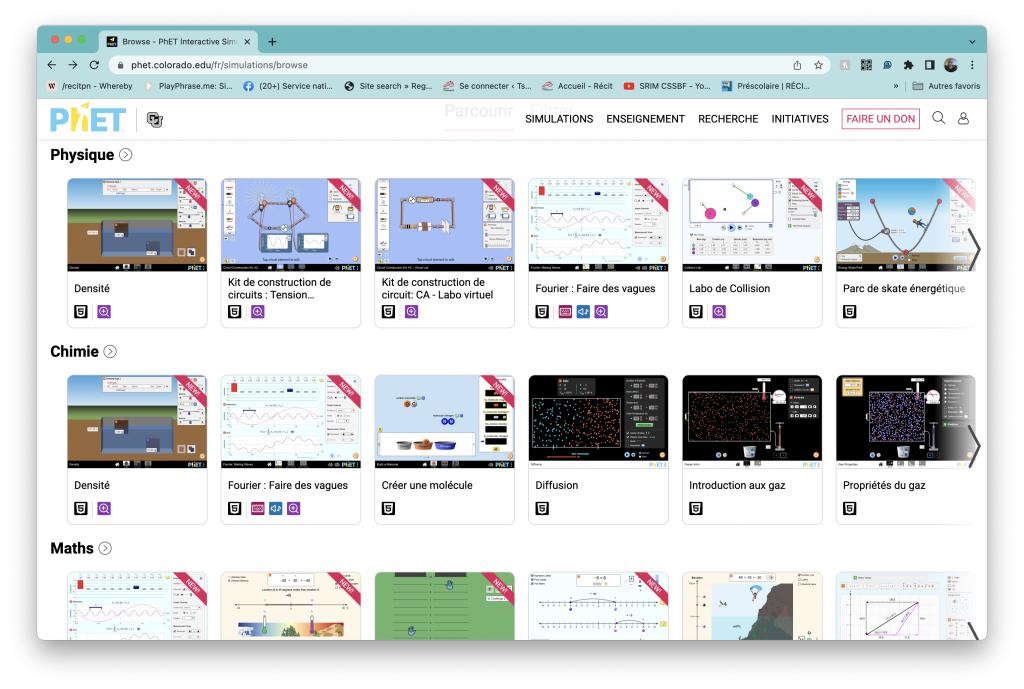Bookmark this page with the star icon
This screenshot has width=1024, height=689.
pyautogui.click(x=818, y=65)
